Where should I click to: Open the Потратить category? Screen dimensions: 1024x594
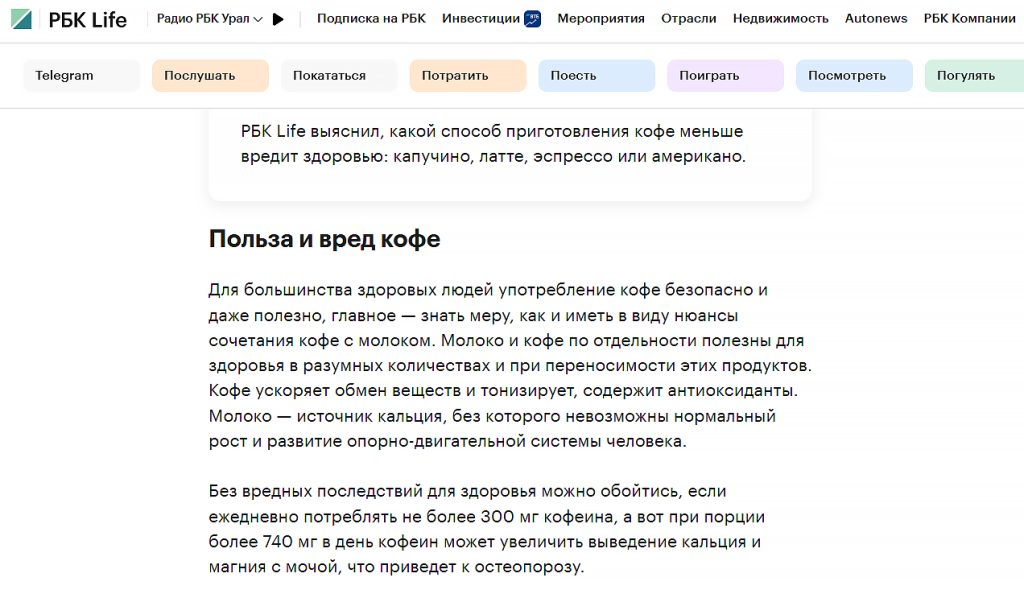click(468, 76)
